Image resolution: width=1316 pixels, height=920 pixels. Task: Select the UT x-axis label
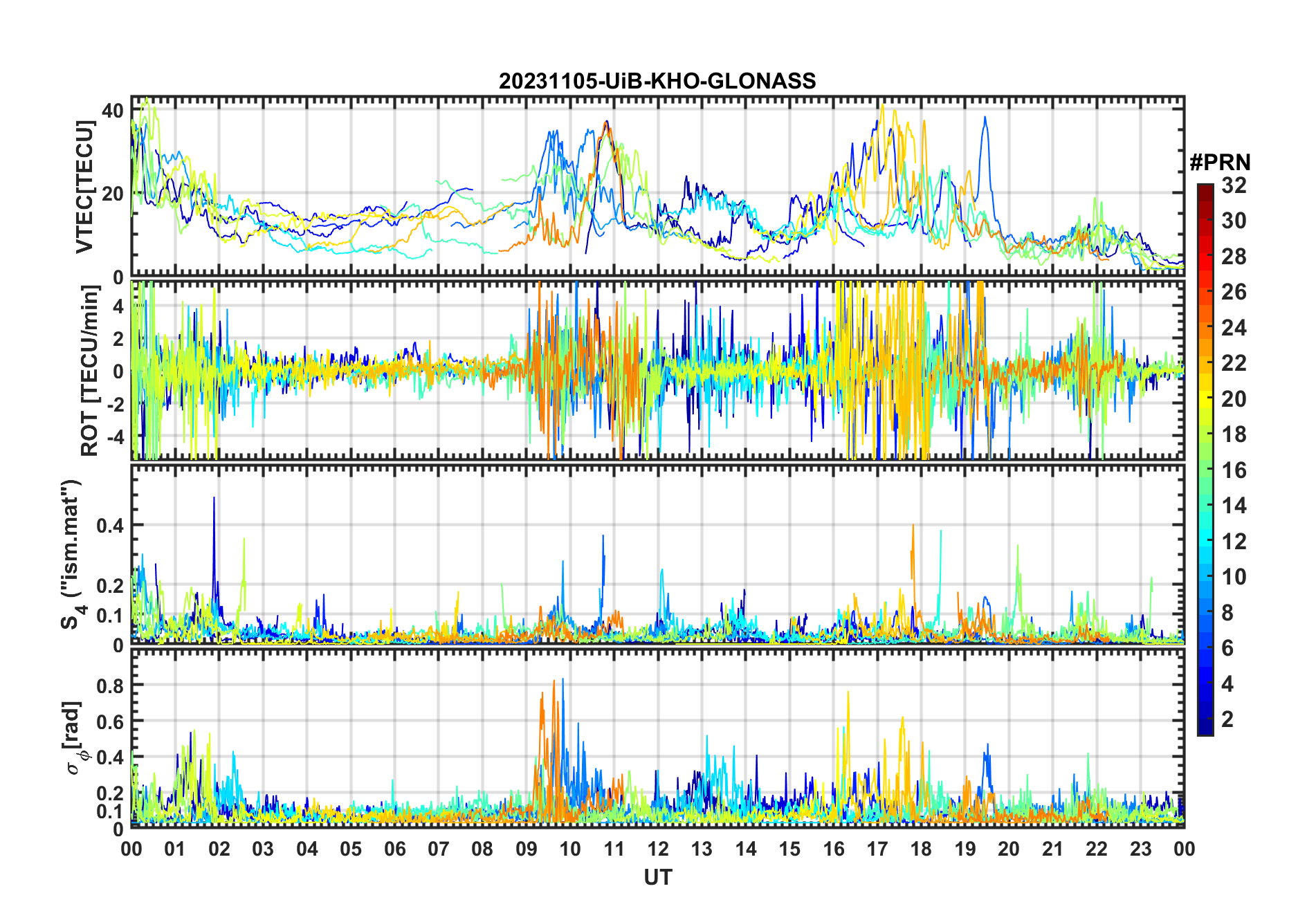coord(658,878)
